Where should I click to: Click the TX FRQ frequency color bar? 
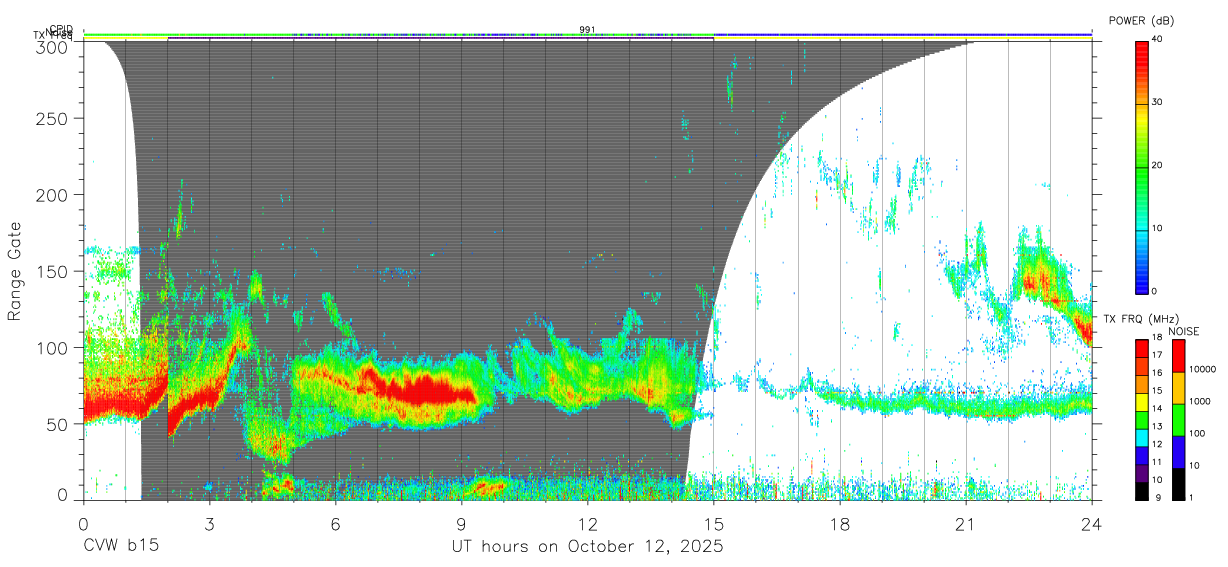click(x=1142, y=419)
